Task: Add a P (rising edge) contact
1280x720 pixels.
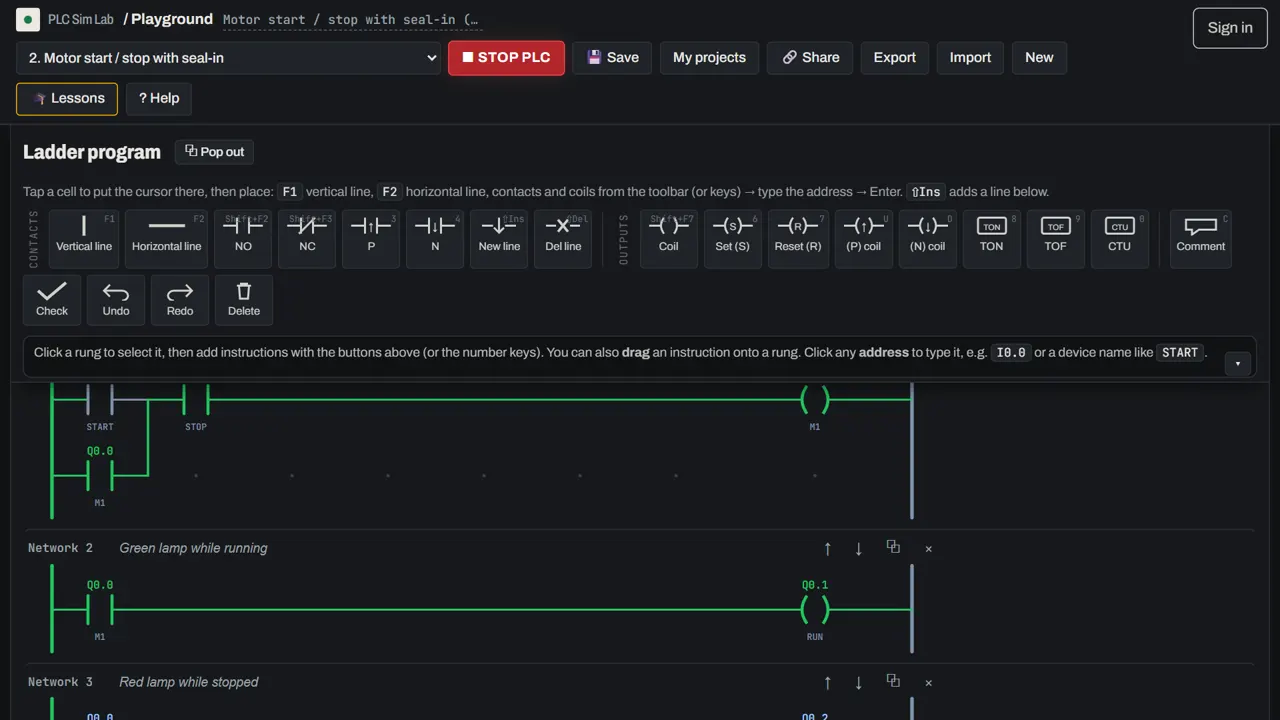Action: click(x=371, y=239)
